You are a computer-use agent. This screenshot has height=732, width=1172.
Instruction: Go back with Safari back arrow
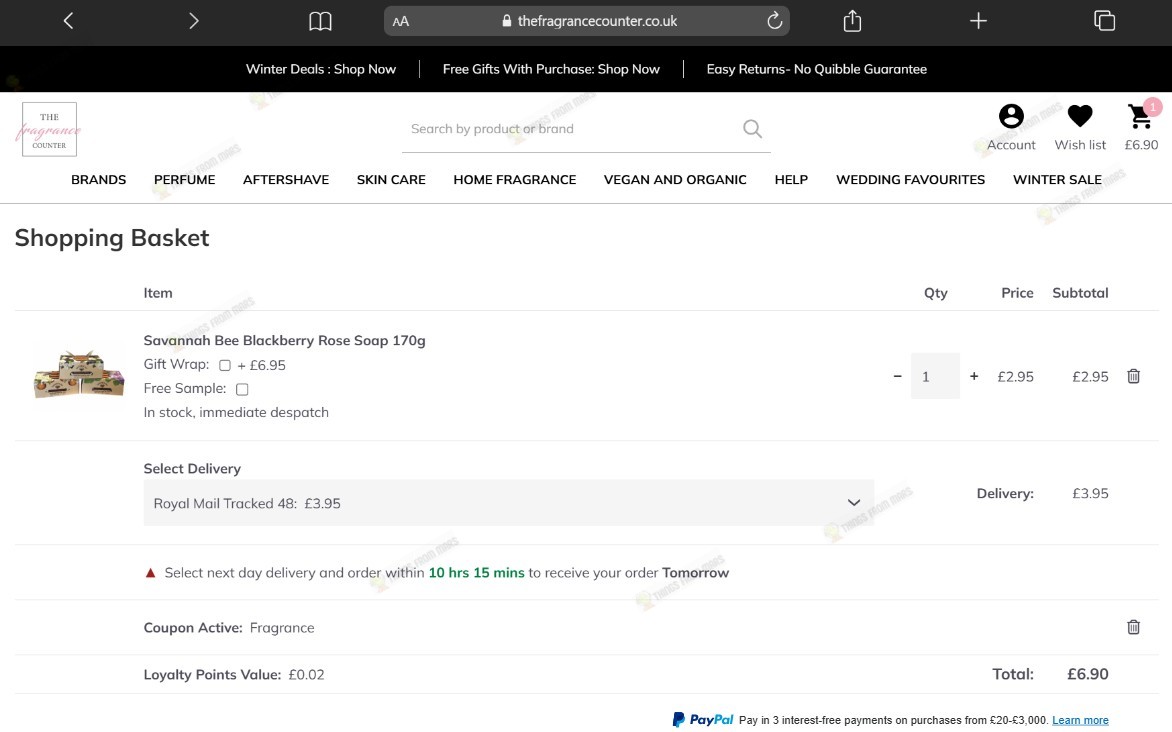coord(68,21)
